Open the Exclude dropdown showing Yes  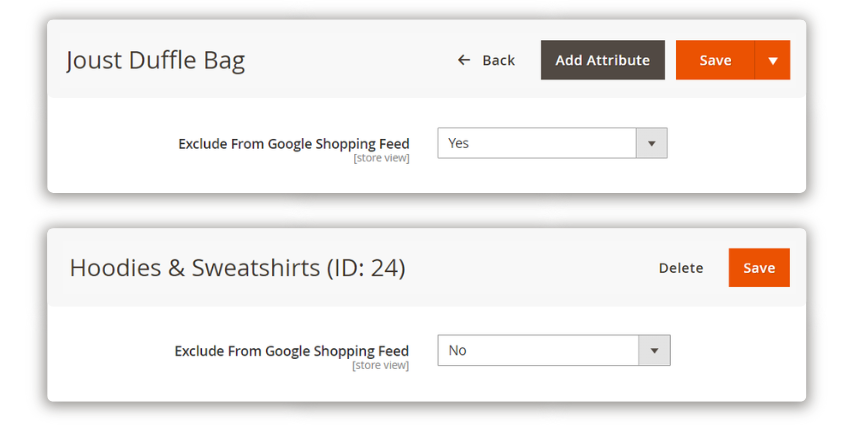point(552,143)
